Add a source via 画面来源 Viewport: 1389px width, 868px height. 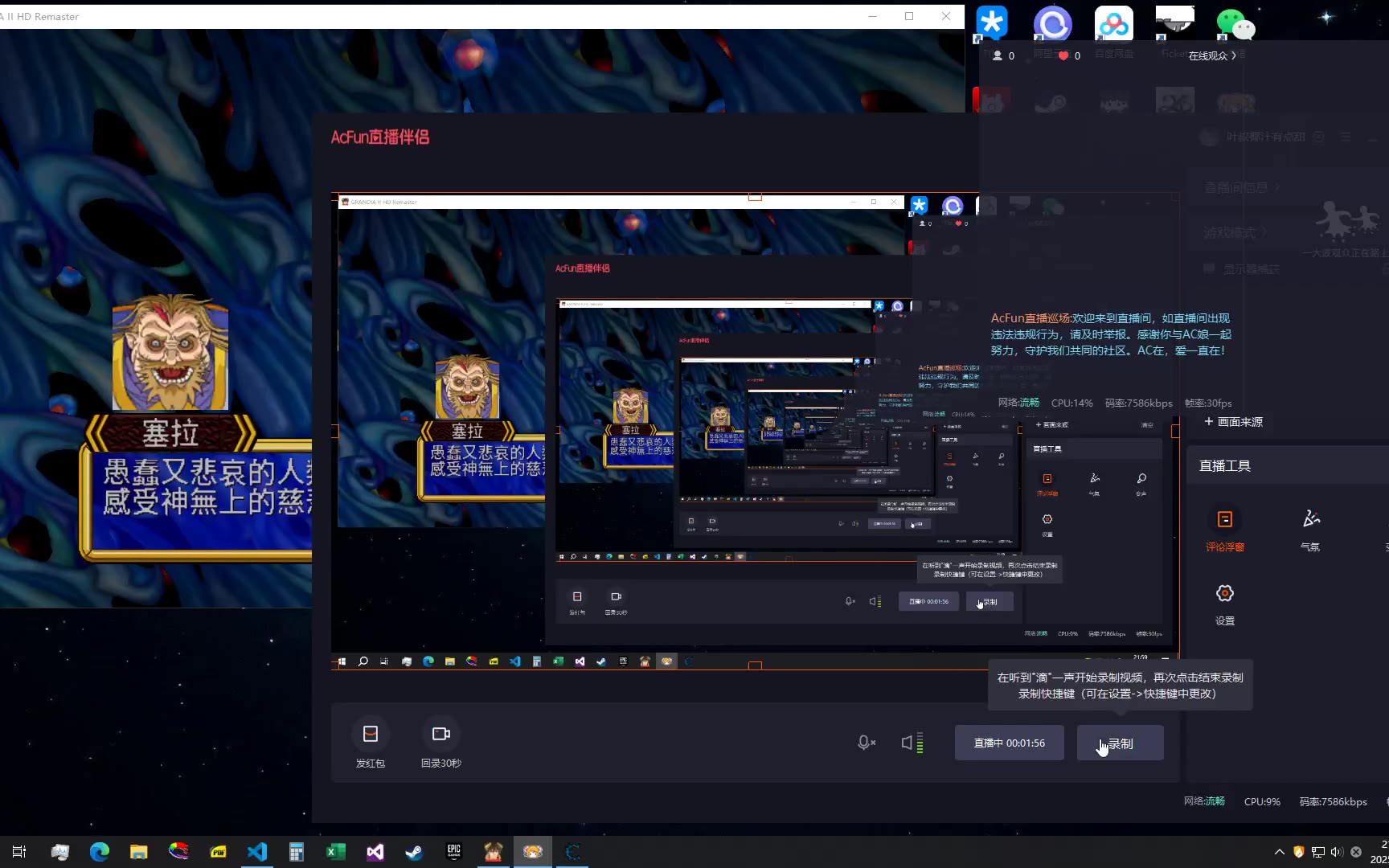(x=1233, y=422)
